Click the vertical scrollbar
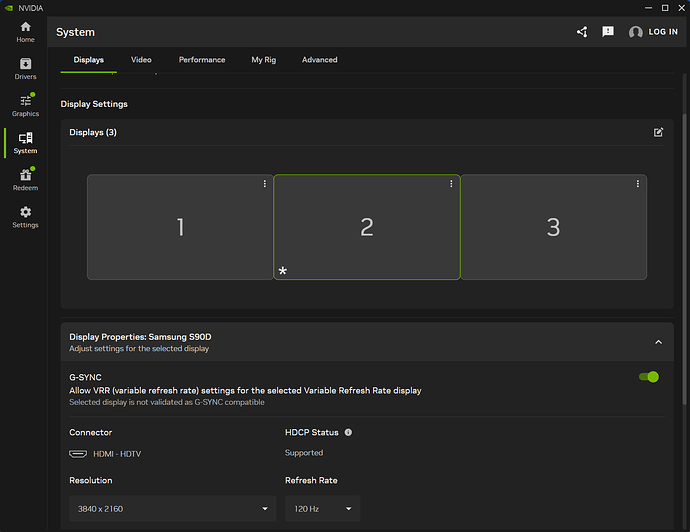 684,260
